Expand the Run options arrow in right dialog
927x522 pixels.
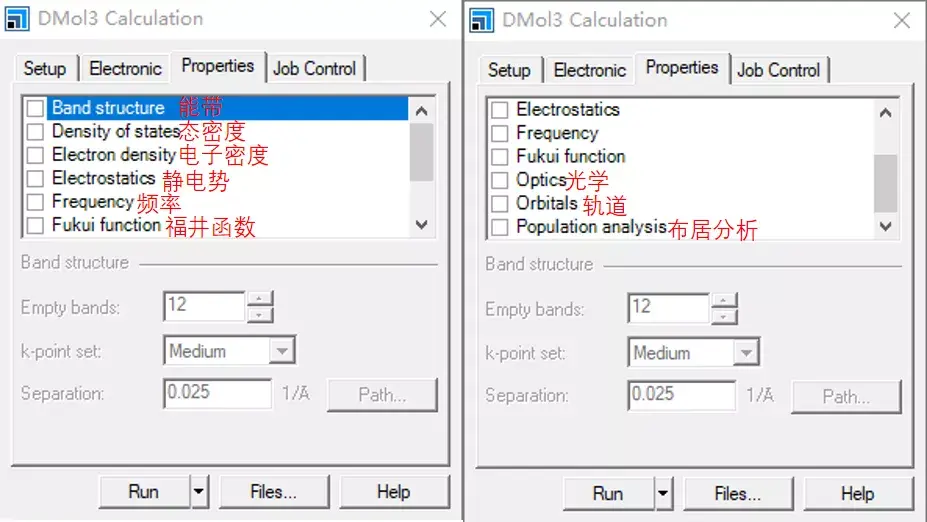point(663,493)
